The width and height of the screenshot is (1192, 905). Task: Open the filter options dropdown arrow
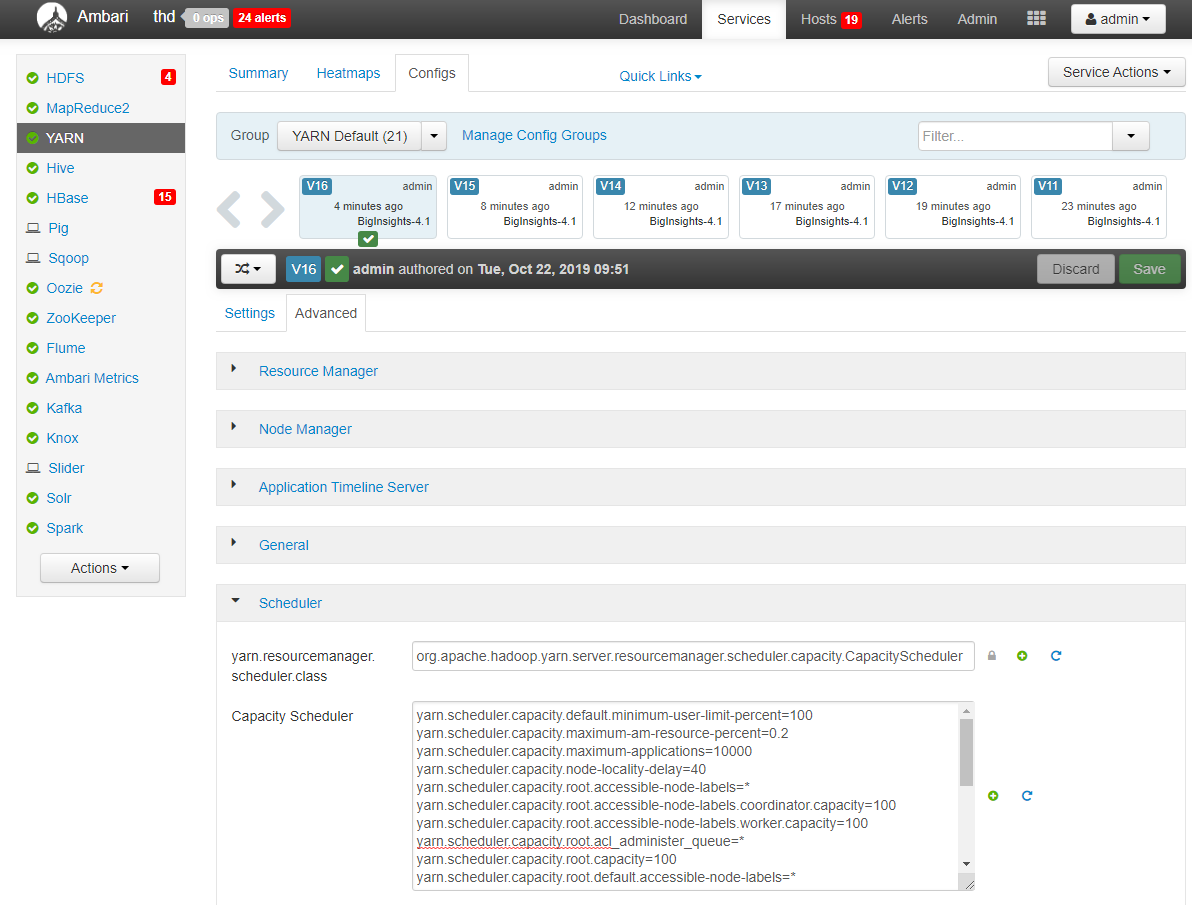tap(1131, 136)
